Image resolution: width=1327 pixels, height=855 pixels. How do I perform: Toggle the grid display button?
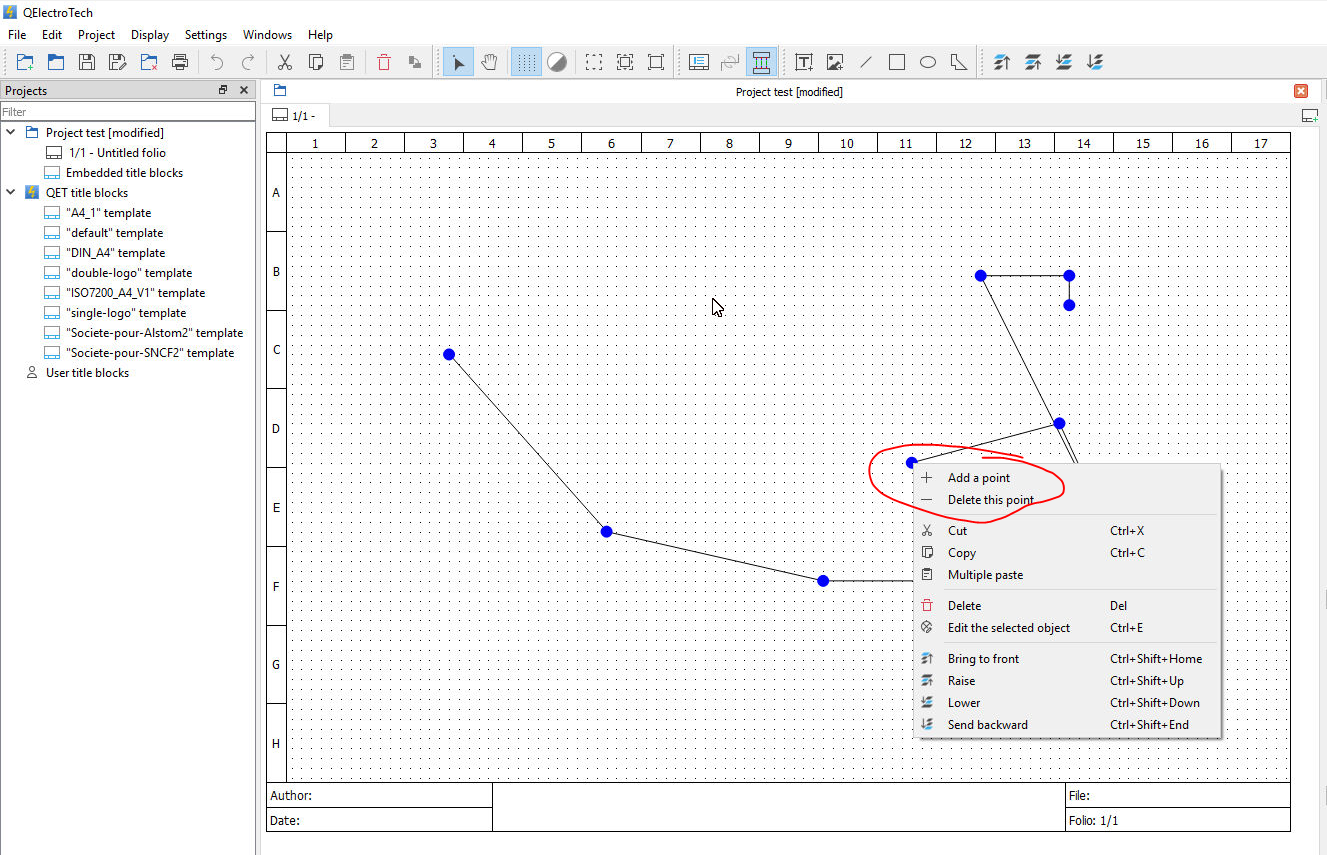tap(526, 62)
